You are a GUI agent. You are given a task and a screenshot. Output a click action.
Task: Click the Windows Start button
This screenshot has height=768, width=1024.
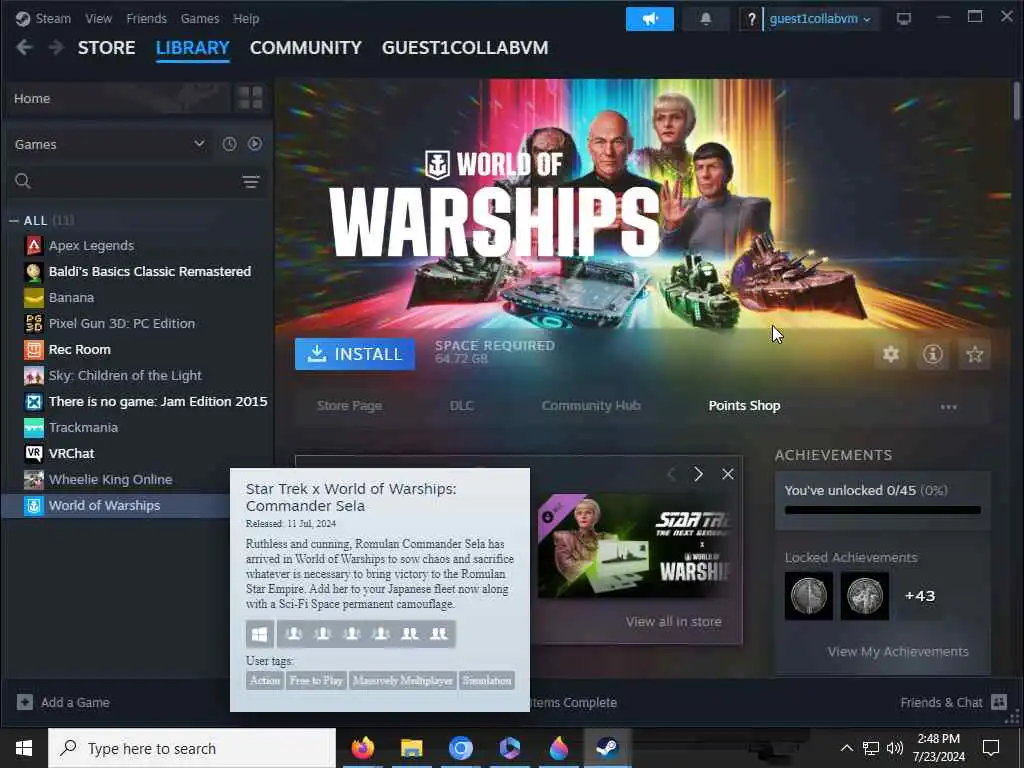[x=24, y=748]
